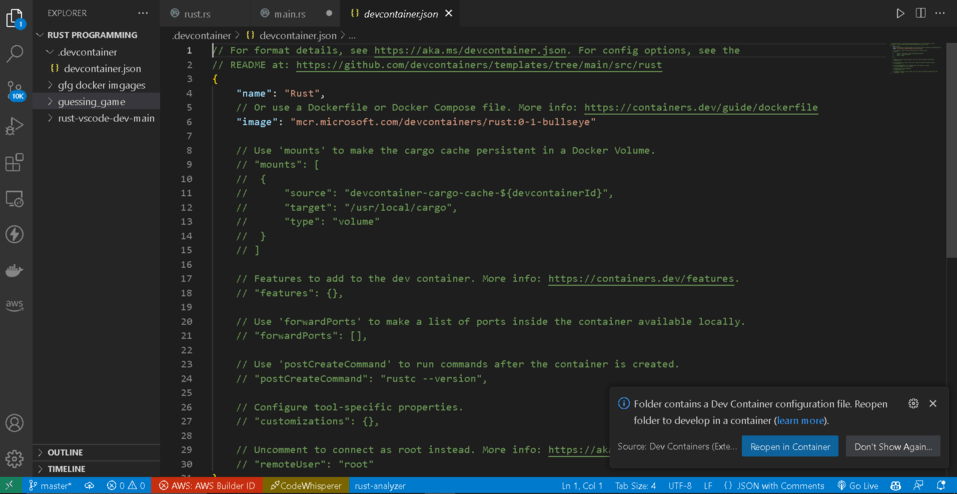Open the Extensions view
The height and width of the screenshot is (494, 957).
click(15, 162)
